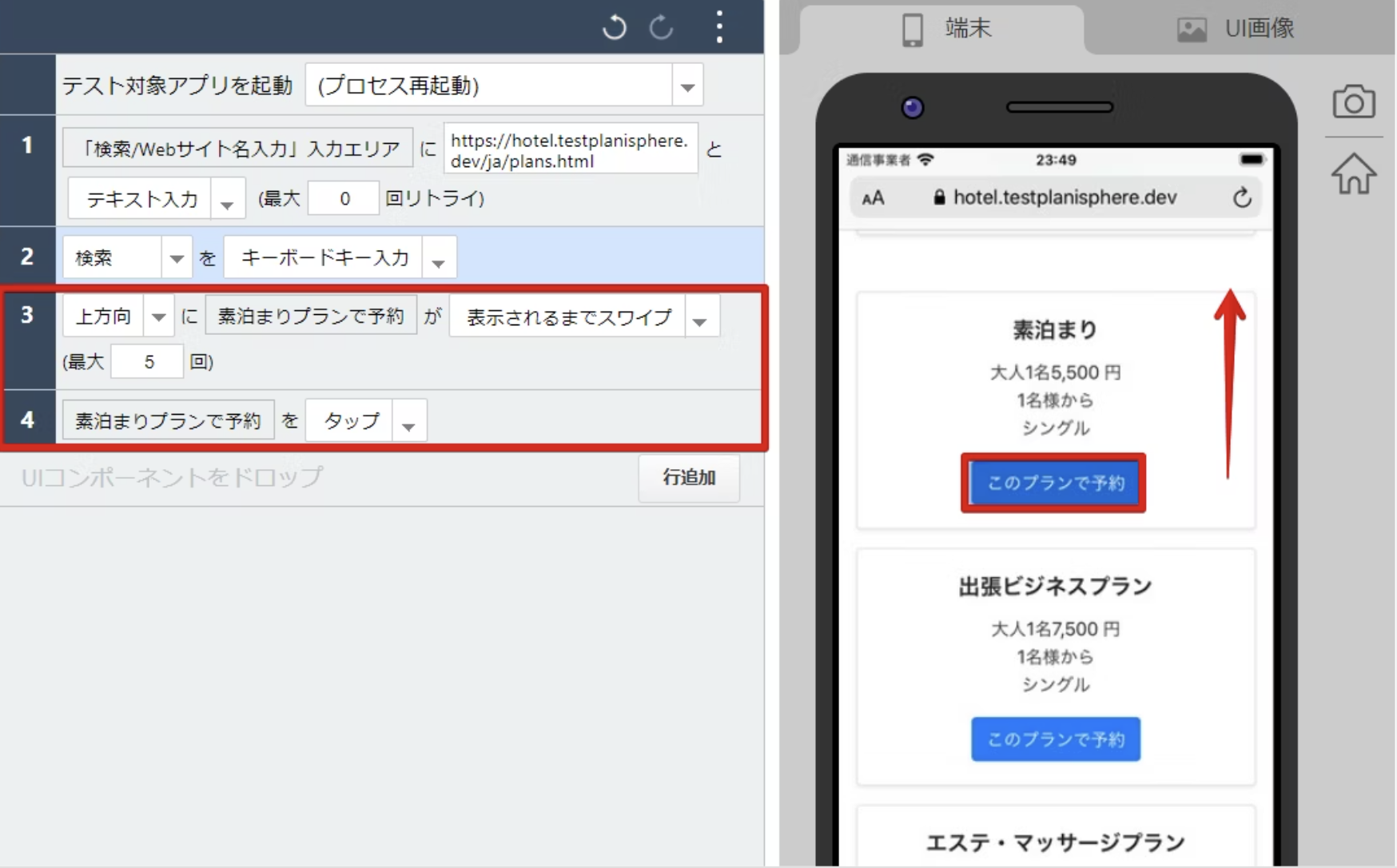Open the three-dot more options menu
Image resolution: width=1397 pixels, height=868 pixels.
pos(719,27)
